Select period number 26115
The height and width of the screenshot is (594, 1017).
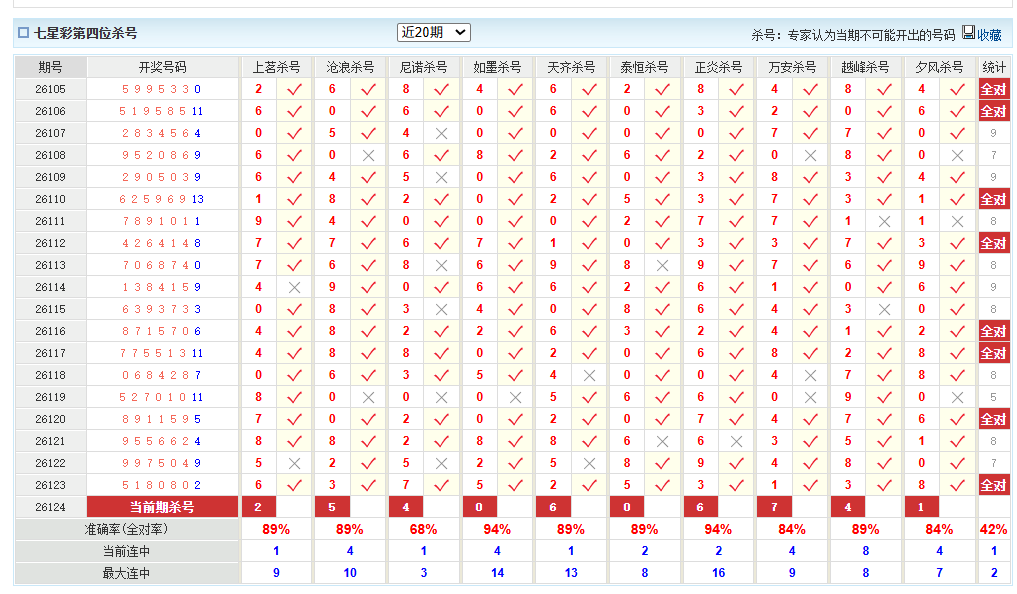[51, 309]
